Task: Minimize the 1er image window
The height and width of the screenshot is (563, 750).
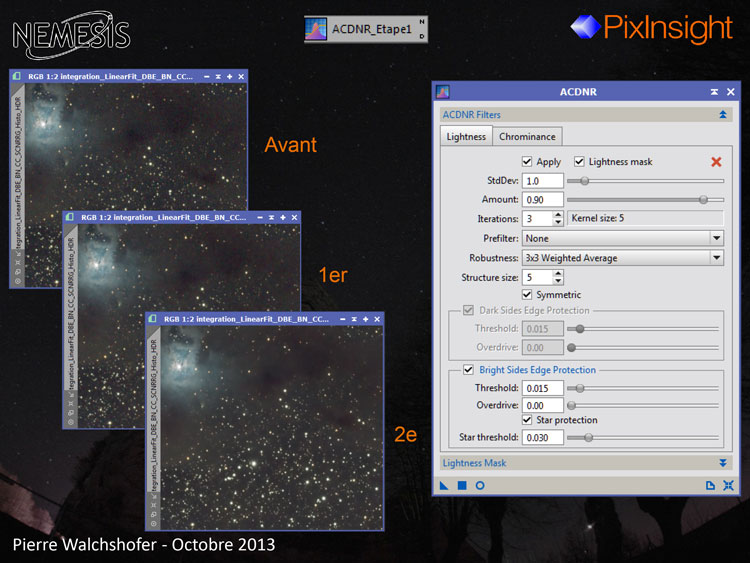Action: (x=260, y=218)
